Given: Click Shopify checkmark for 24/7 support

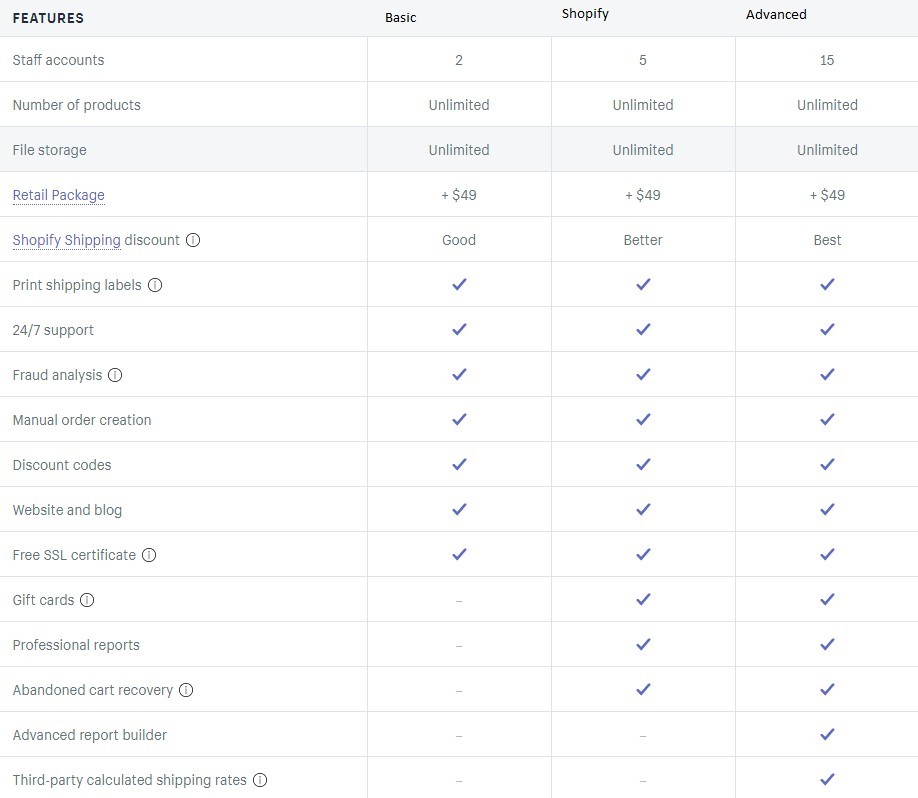Looking at the screenshot, I should pyautogui.click(x=643, y=330).
